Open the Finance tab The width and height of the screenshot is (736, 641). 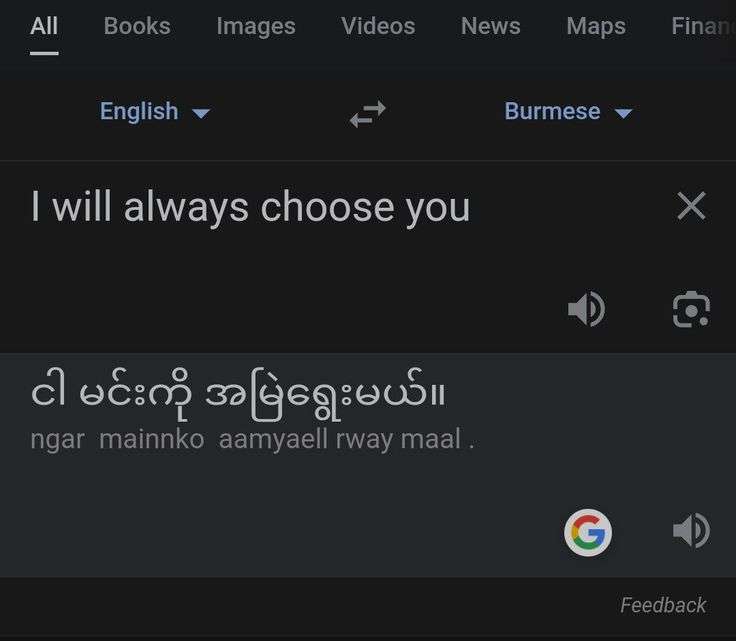tap(703, 26)
